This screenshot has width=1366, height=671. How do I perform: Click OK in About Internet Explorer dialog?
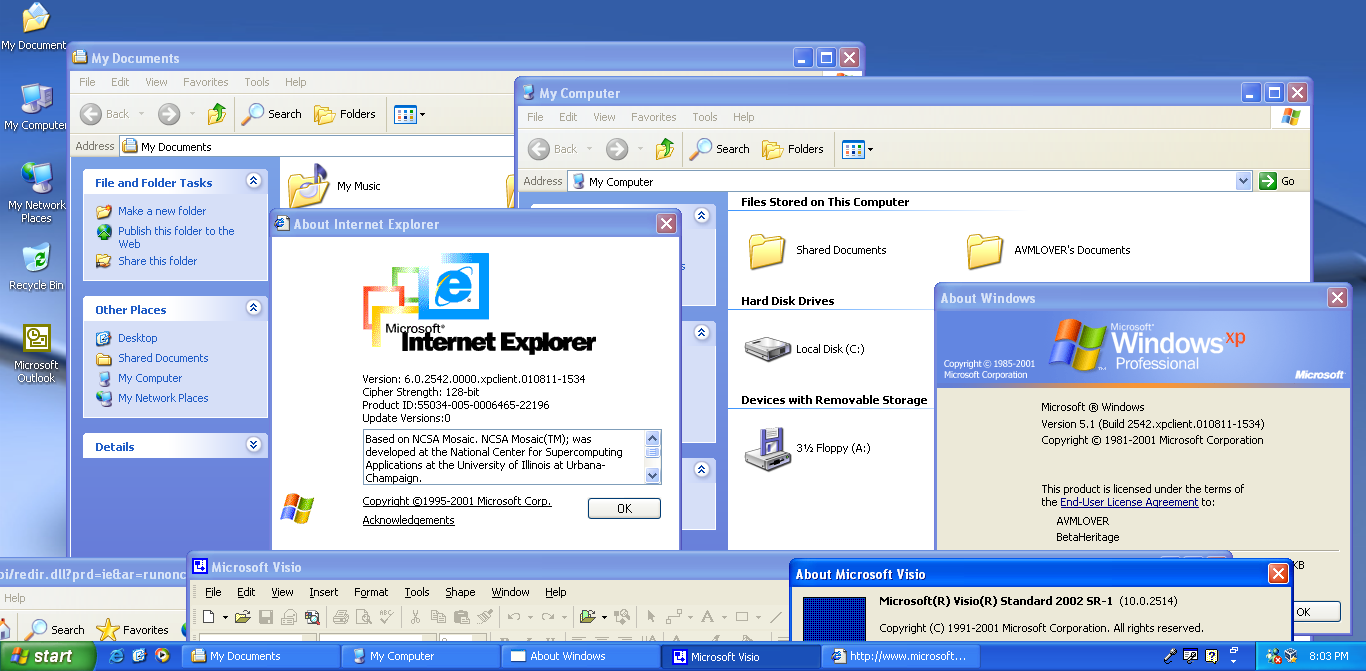pyautogui.click(x=624, y=508)
